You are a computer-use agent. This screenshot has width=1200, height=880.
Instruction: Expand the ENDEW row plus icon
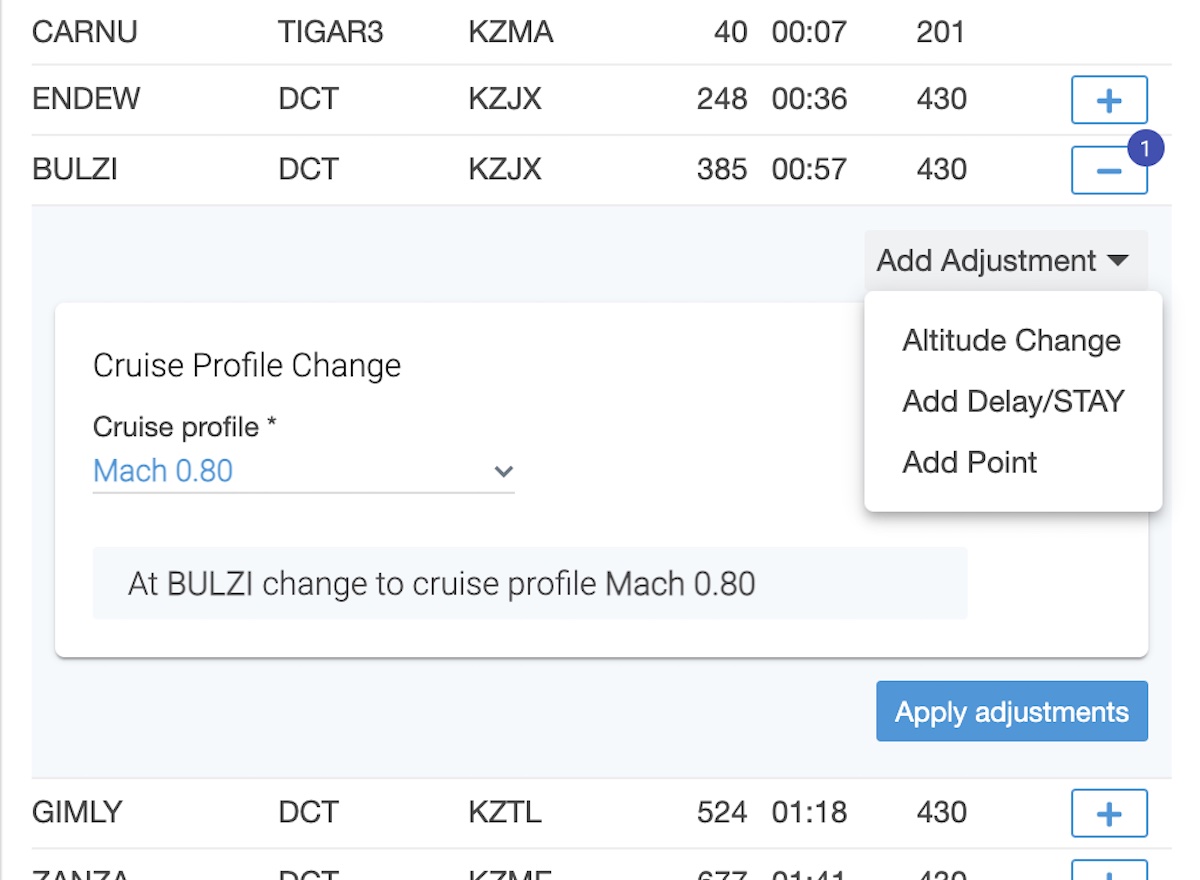1109,100
